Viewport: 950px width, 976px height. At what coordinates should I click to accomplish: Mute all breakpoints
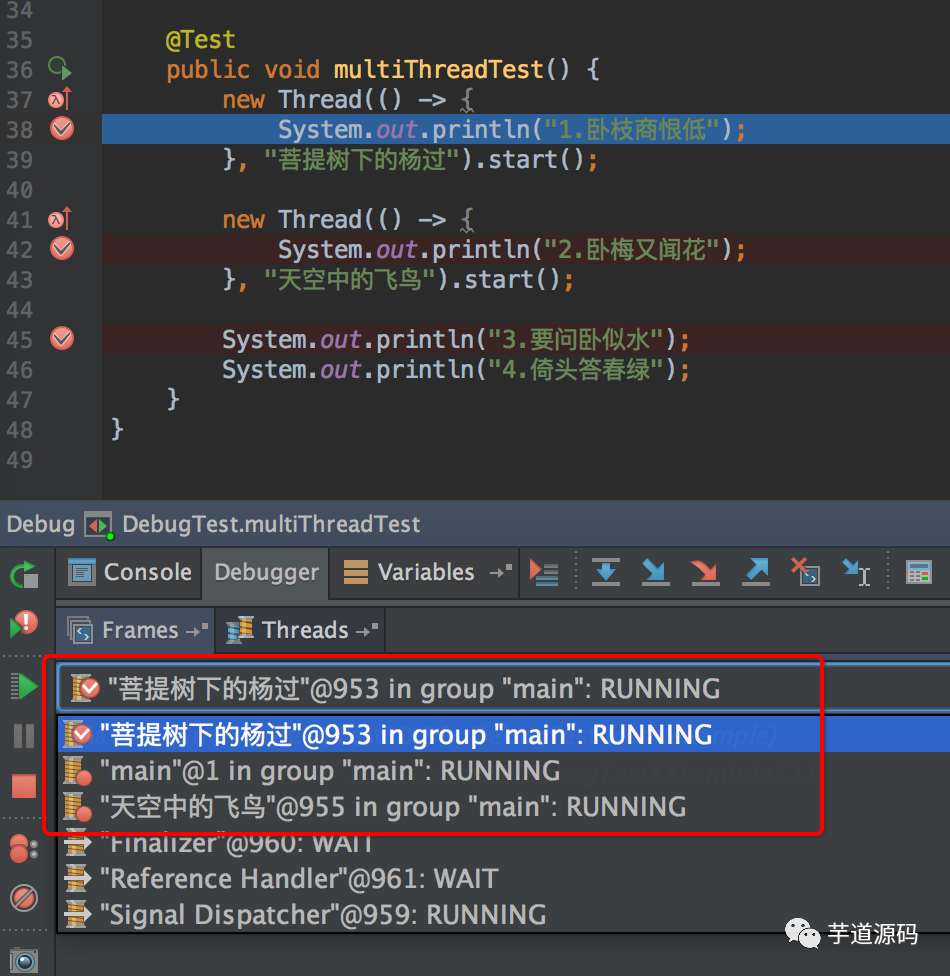point(24,898)
